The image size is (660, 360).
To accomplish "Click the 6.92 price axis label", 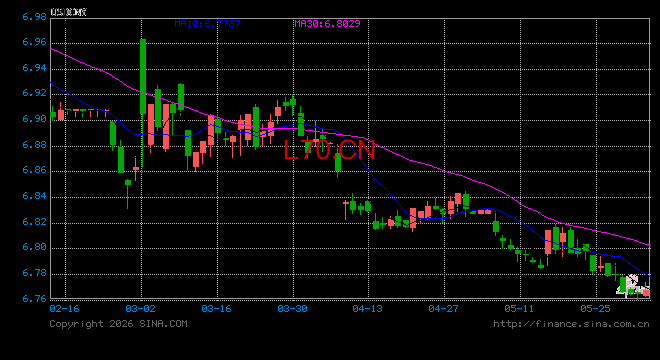I will (x=35, y=93).
